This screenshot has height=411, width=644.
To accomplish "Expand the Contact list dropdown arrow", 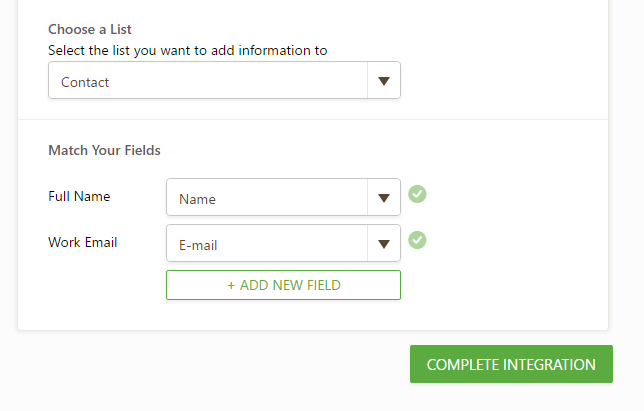I will click(384, 82).
